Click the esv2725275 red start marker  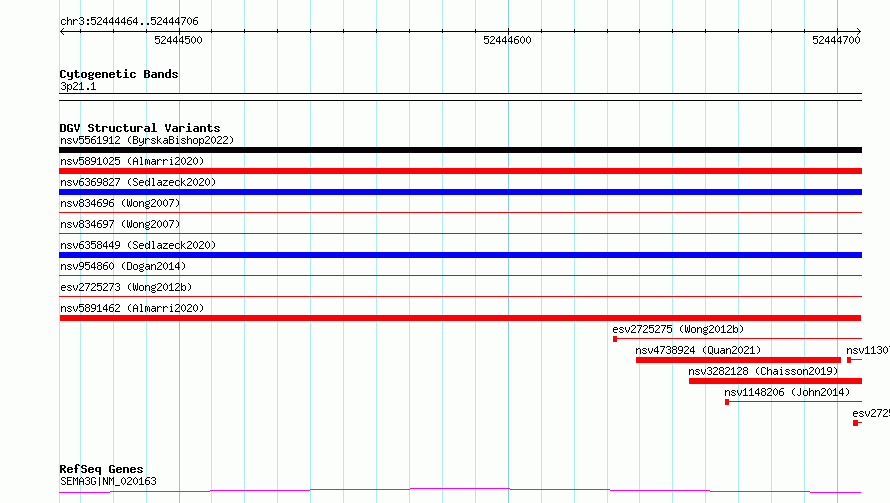615,339
